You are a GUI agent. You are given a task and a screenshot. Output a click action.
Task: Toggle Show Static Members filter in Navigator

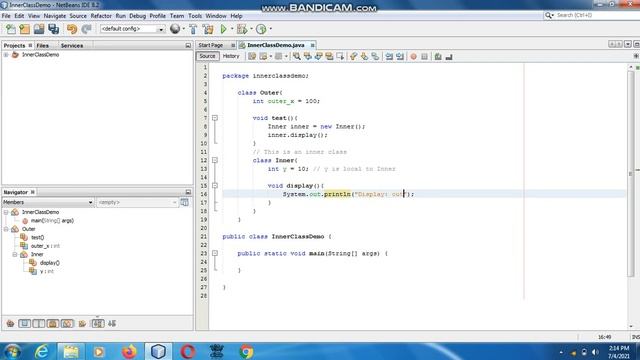[39, 324]
